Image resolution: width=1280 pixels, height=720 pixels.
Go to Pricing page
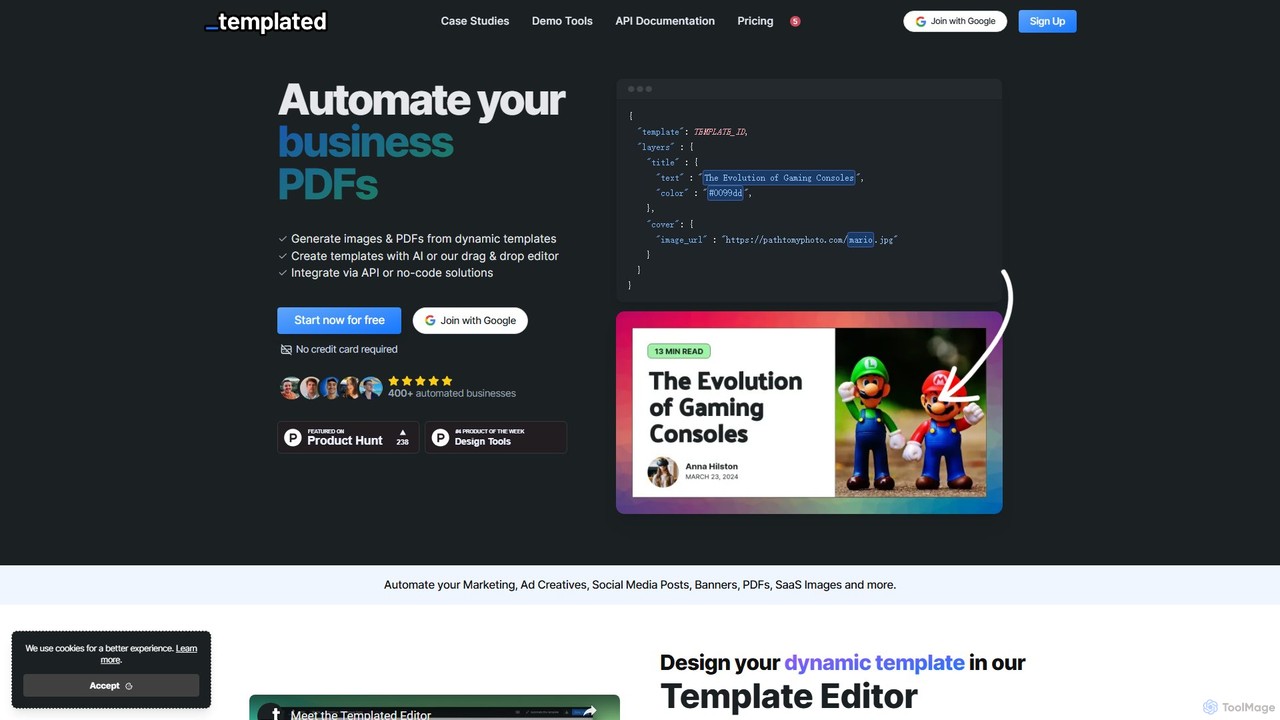[755, 21]
